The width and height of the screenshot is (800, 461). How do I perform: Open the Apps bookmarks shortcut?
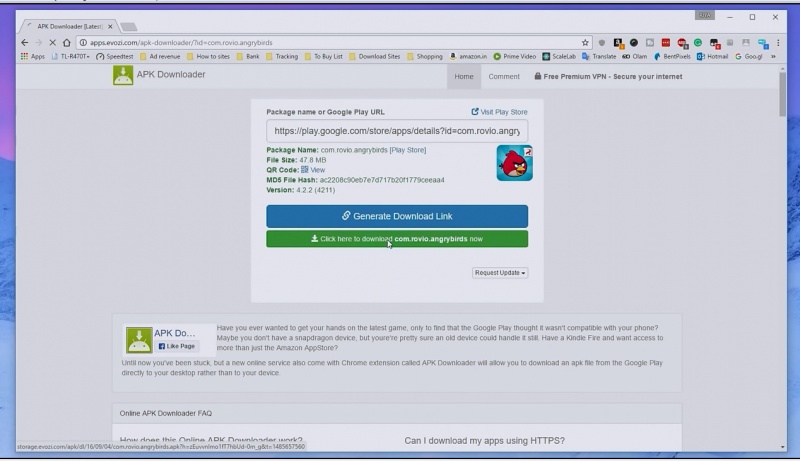pos(33,57)
